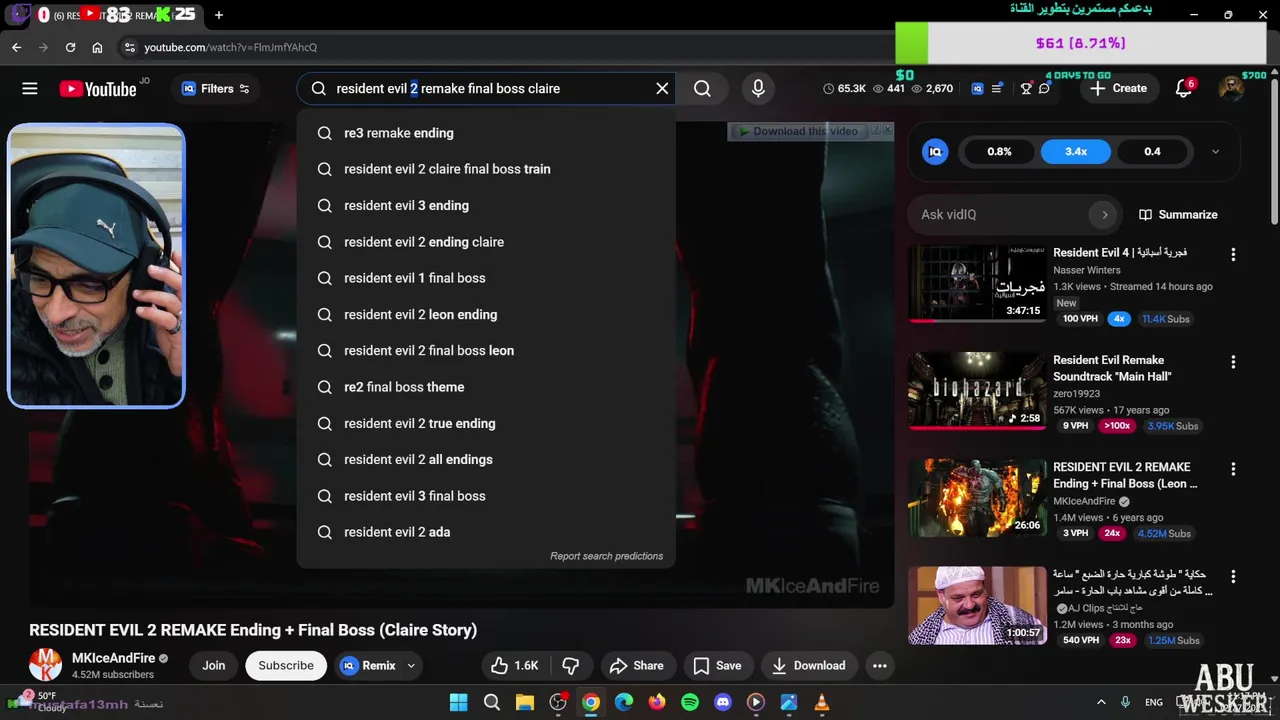Go to the YouTube home logo
This screenshot has width=1280, height=720.
pos(98,89)
